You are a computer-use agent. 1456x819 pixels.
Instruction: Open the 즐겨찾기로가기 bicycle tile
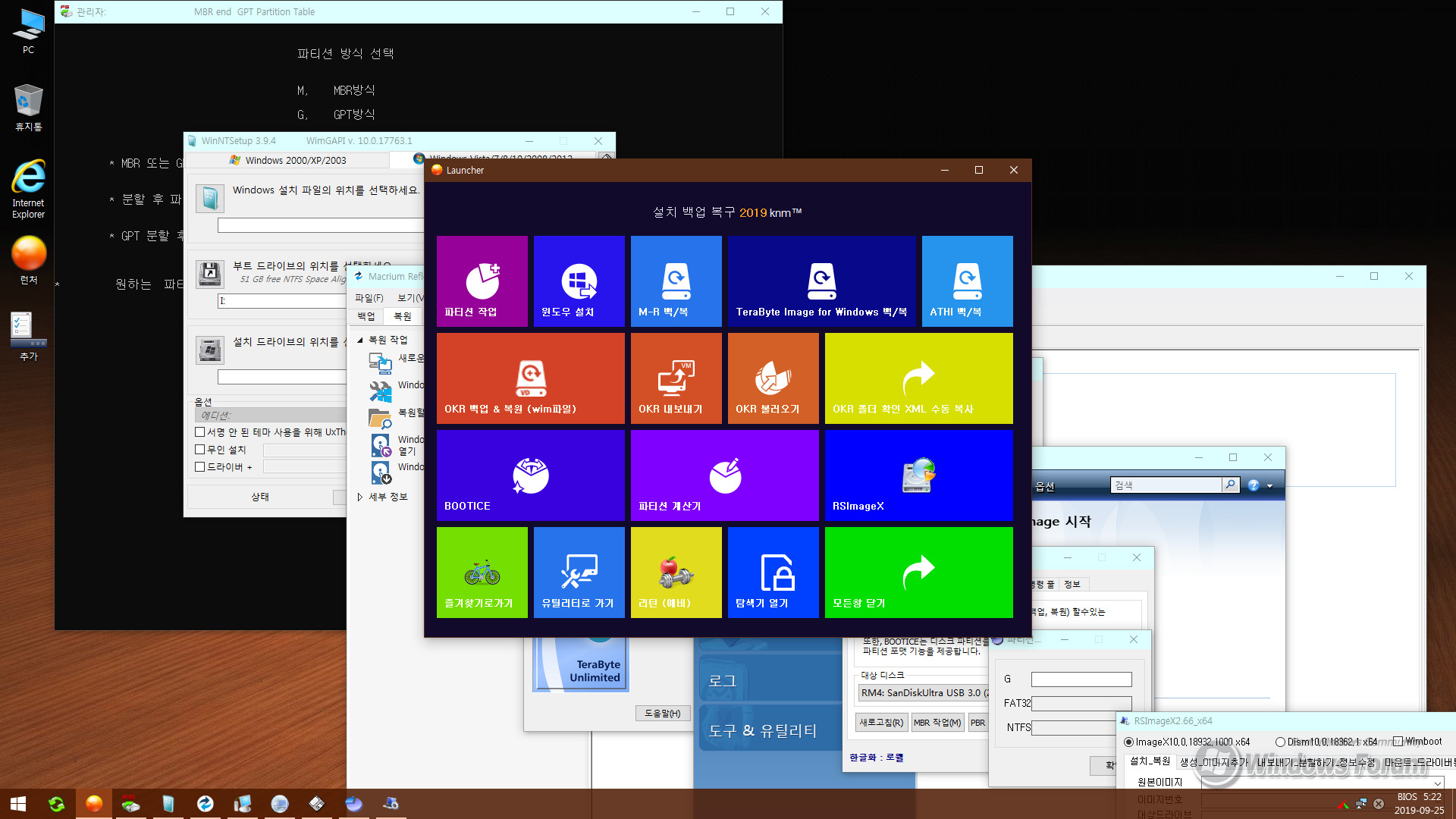(x=482, y=573)
